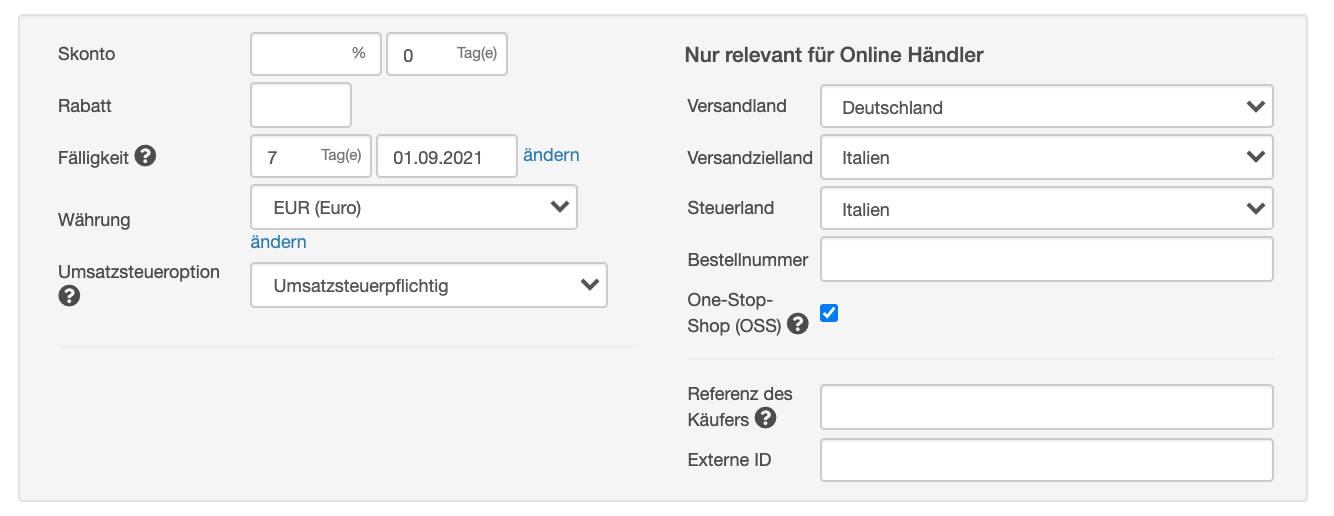Viewport: 1334px width, 516px height.
Task: Expand the Versandzielland Italien dropdown
Action: [1047, 157]
